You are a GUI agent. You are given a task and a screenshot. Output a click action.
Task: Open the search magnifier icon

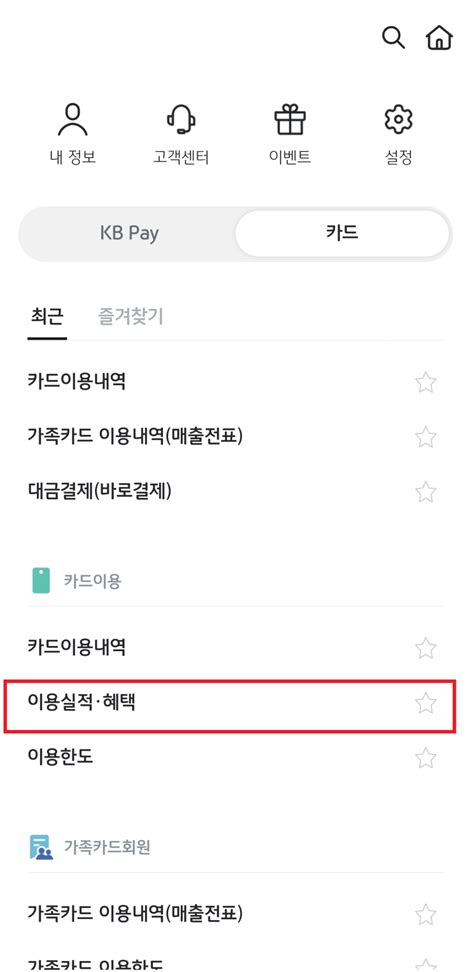[393, 38]
